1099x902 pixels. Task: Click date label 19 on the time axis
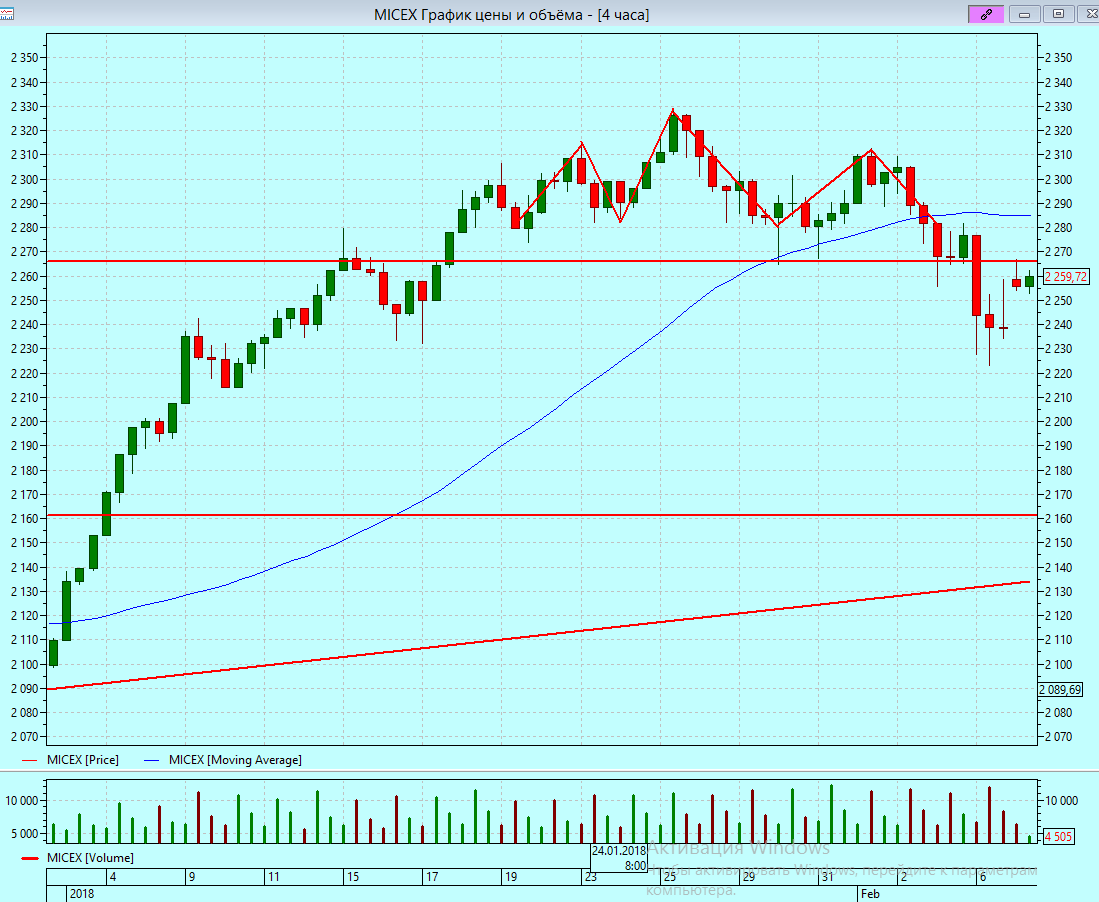(x=511, y=877)
